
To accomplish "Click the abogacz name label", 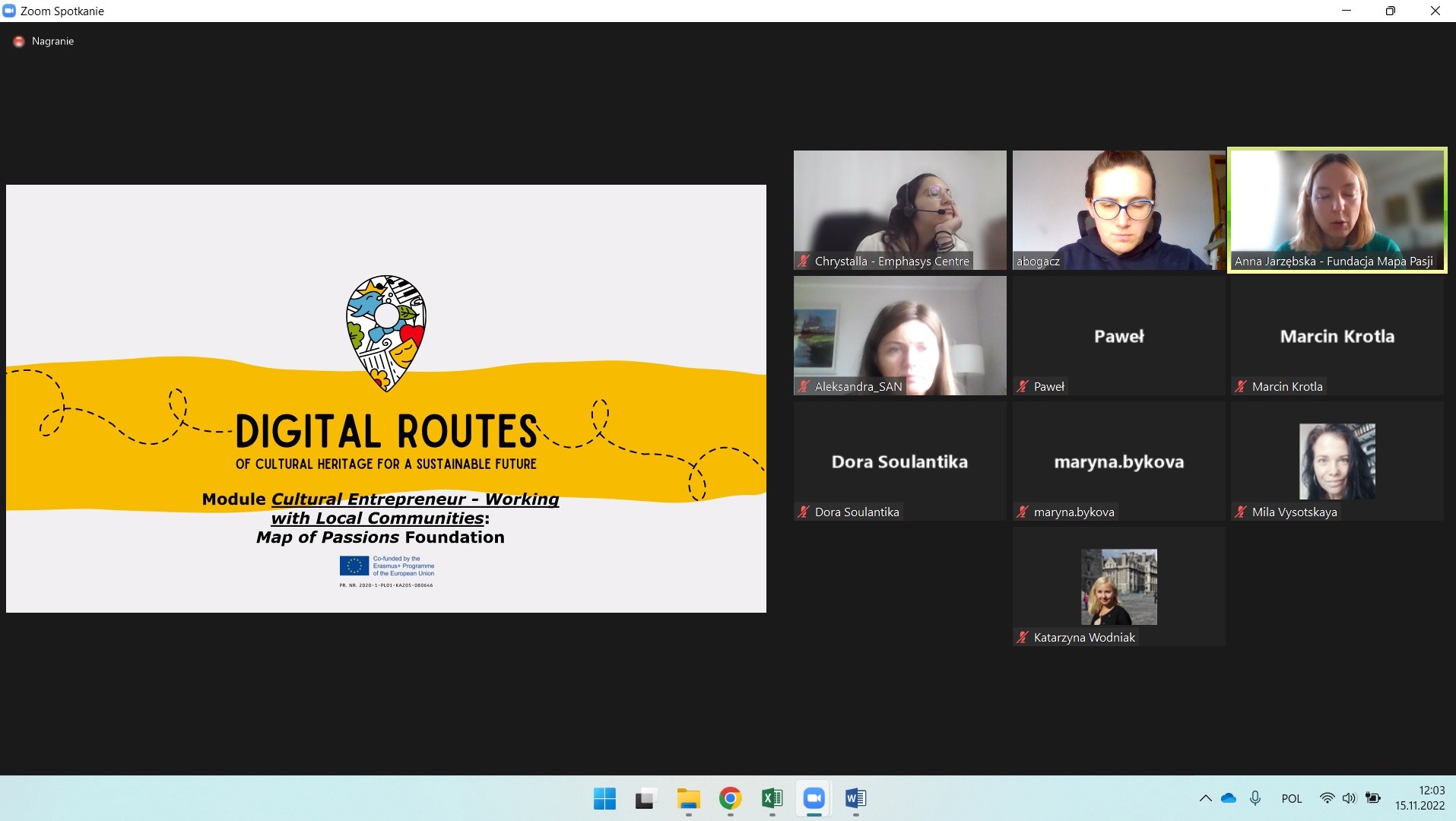I will (1038, 261).
